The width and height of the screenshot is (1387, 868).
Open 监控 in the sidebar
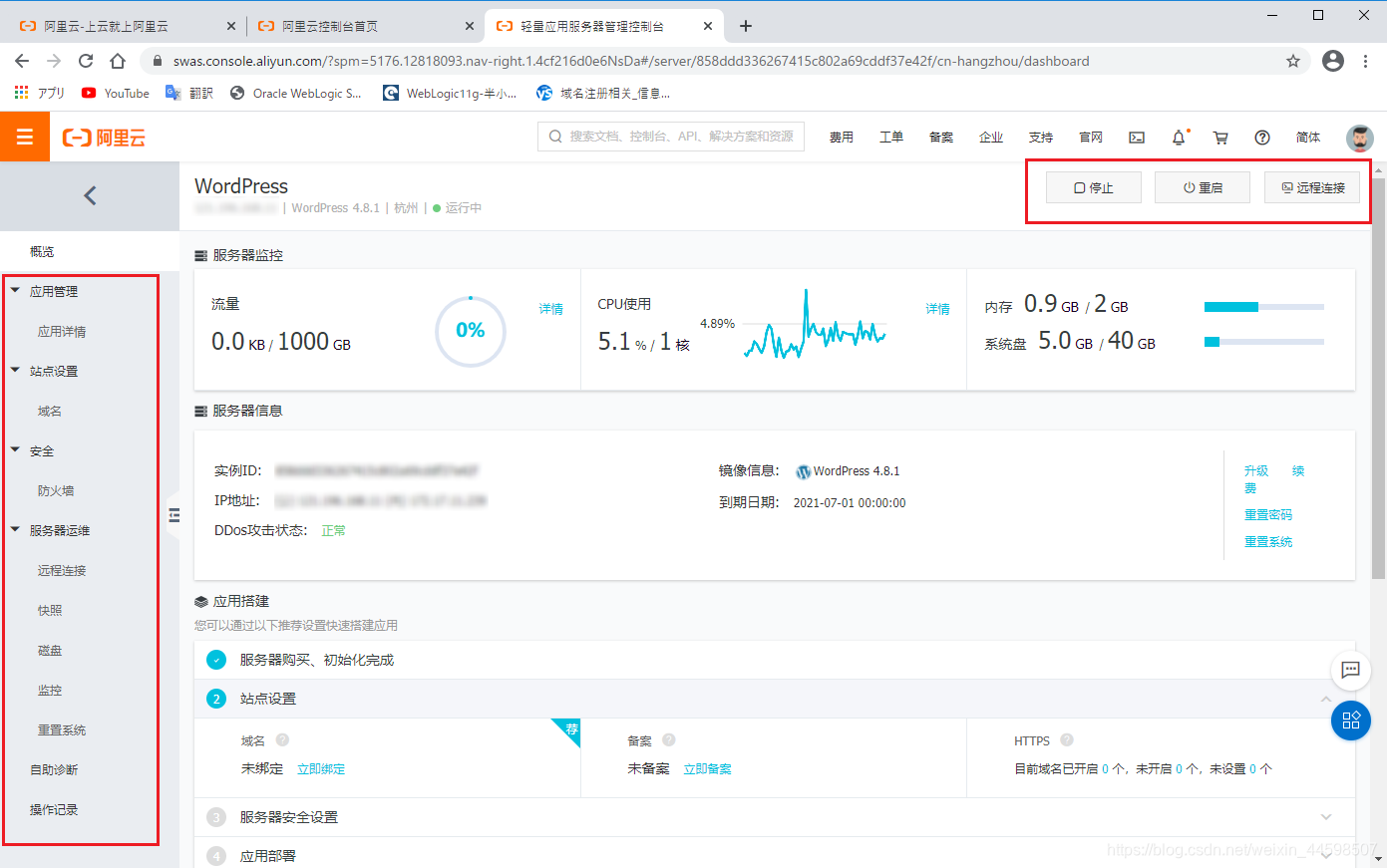pos(50,691)
